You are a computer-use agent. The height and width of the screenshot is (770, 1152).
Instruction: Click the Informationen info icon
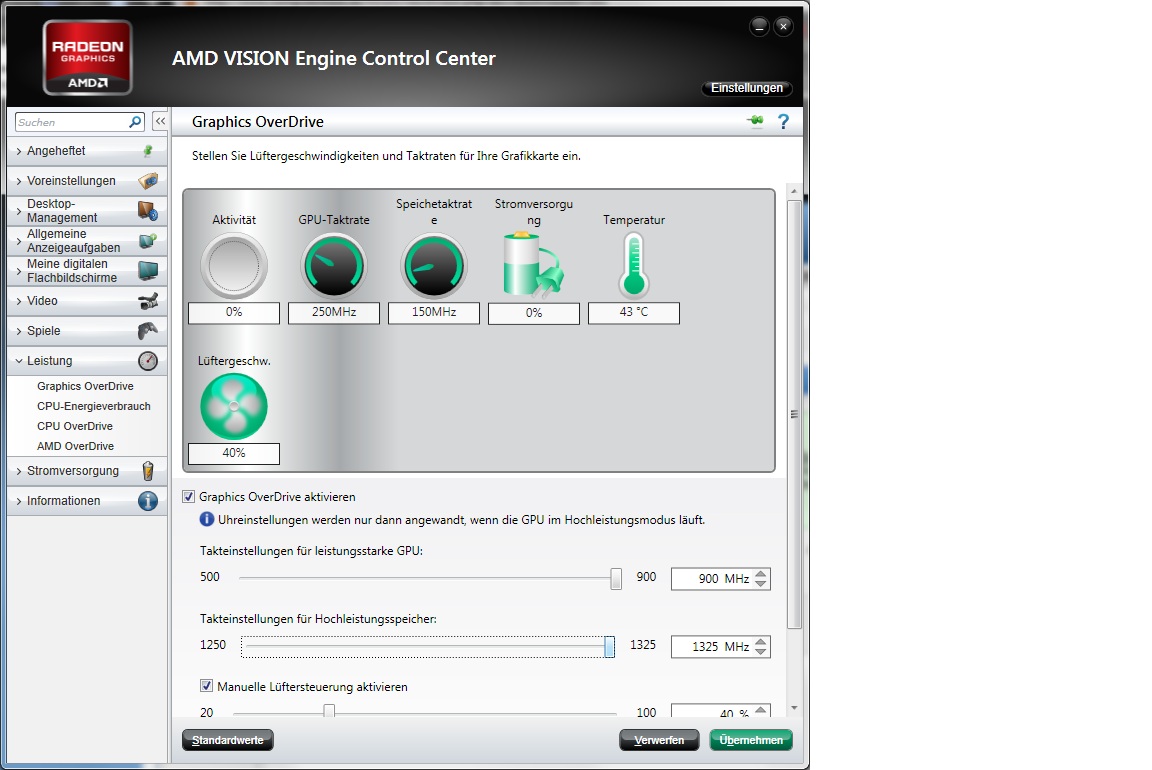148,500
